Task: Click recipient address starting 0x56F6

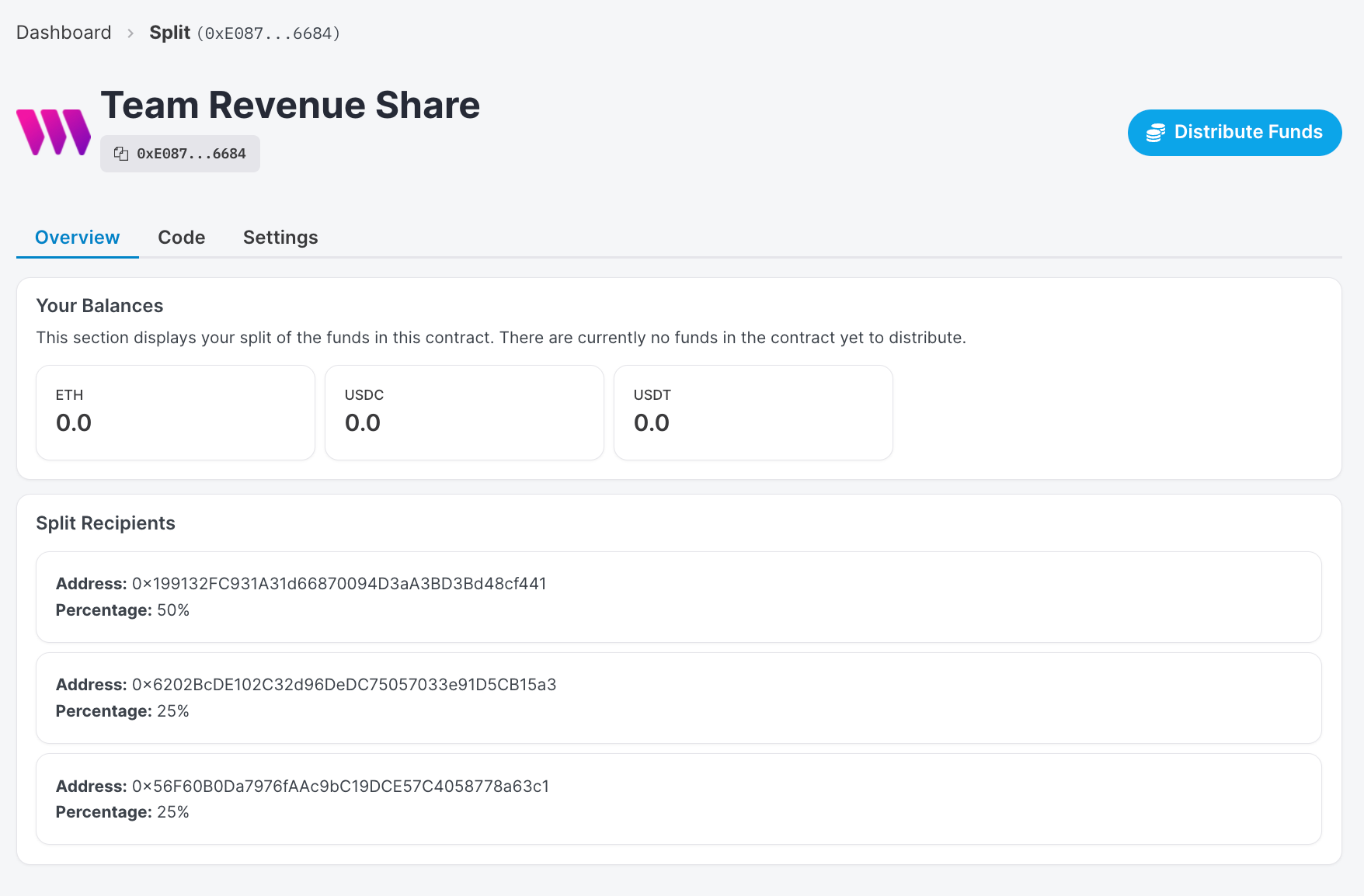Action: (x=341, y=787)
